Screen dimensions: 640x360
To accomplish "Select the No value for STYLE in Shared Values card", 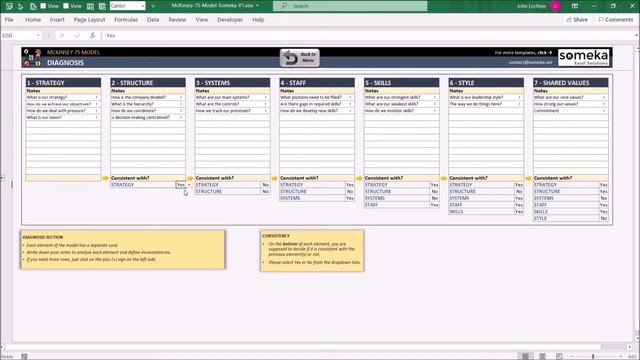I will 603,218.
